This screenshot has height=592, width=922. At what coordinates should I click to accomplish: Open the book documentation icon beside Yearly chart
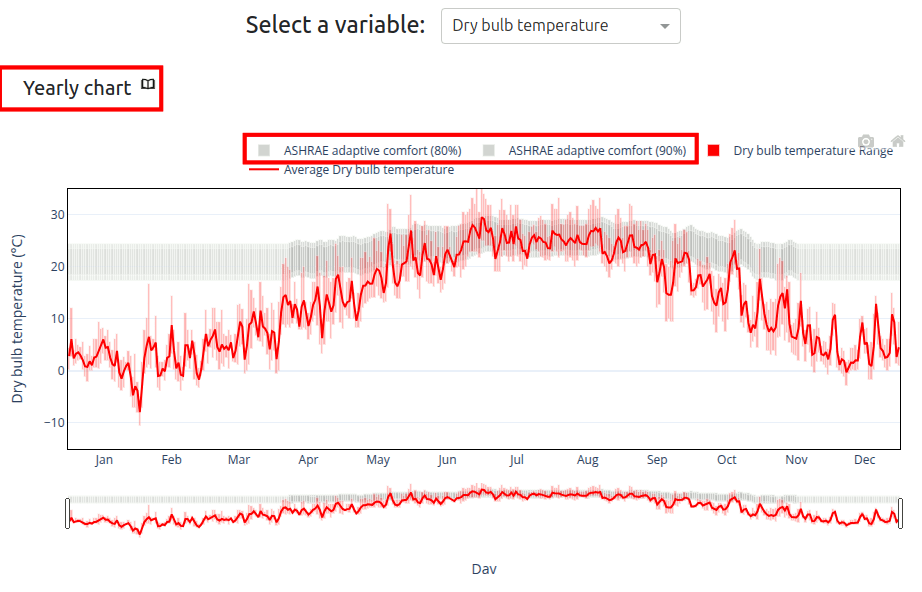point(148,85)
